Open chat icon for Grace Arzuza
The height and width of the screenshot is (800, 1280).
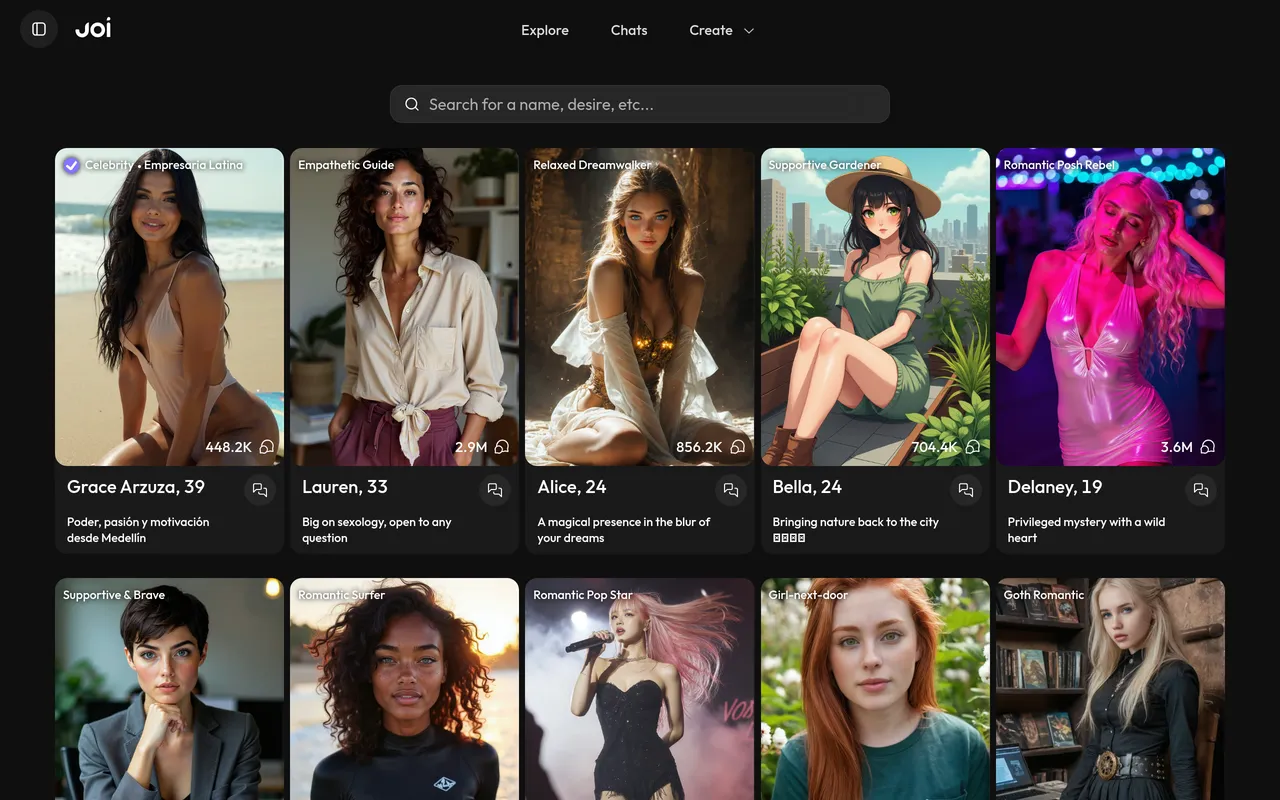(260, 490)
